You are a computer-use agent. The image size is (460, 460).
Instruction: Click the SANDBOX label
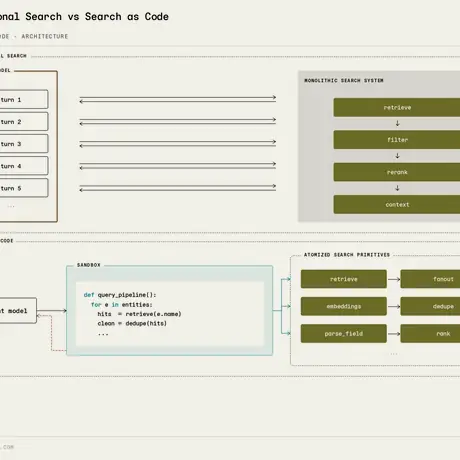tap(88, 265)
